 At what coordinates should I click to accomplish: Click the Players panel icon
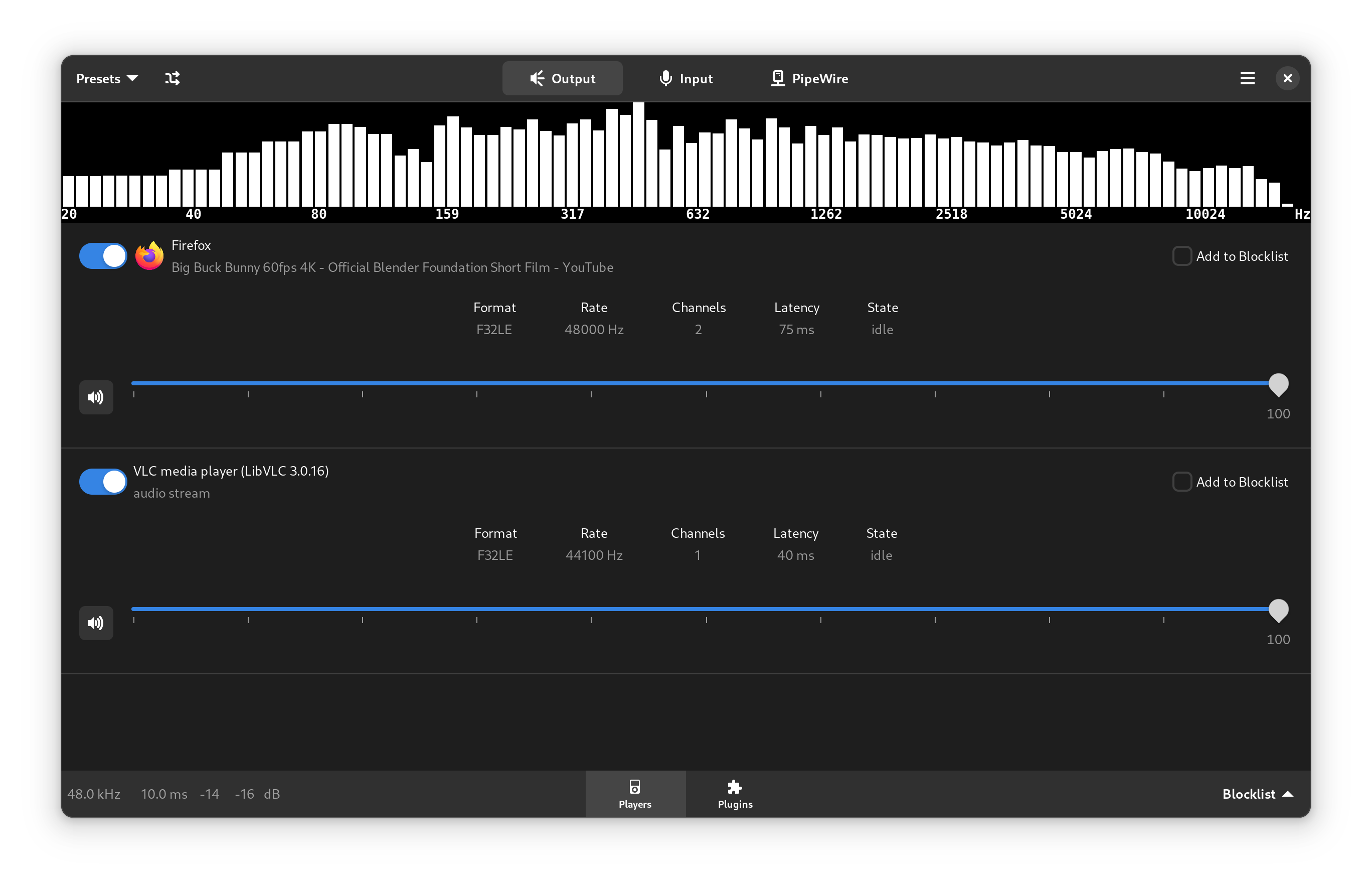pyautogui.click(x=634, y=793)
